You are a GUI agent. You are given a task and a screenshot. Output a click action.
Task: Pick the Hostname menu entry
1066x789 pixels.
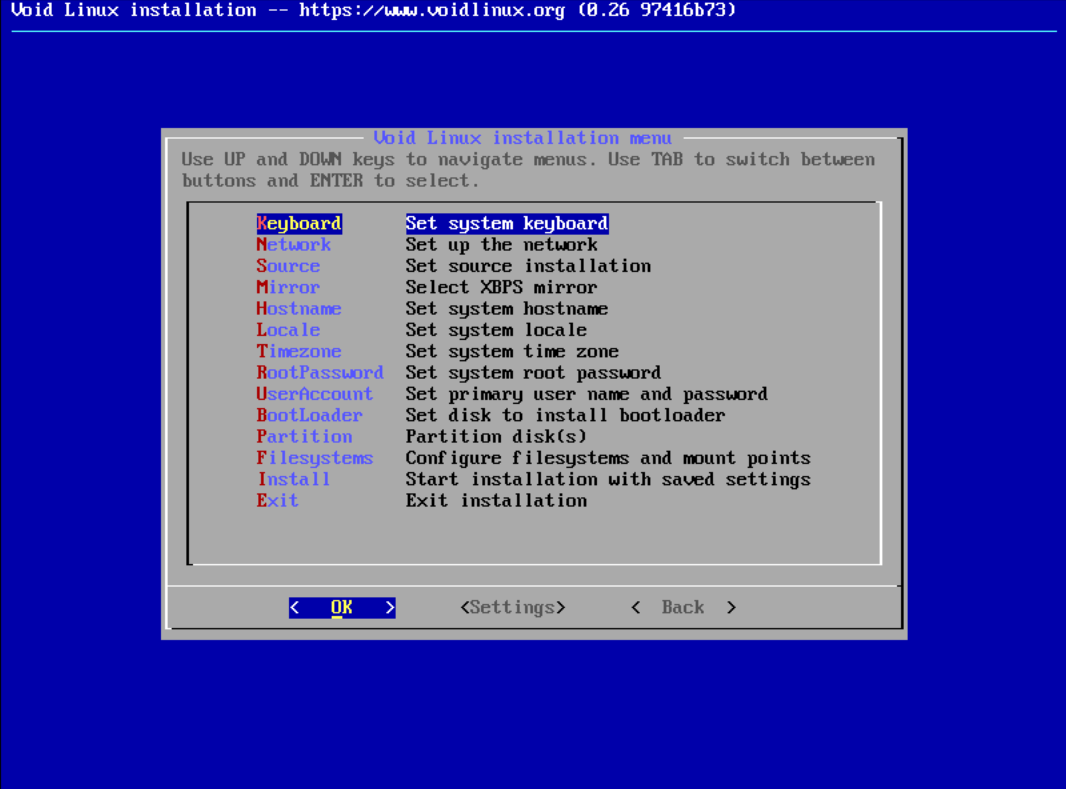299,309
